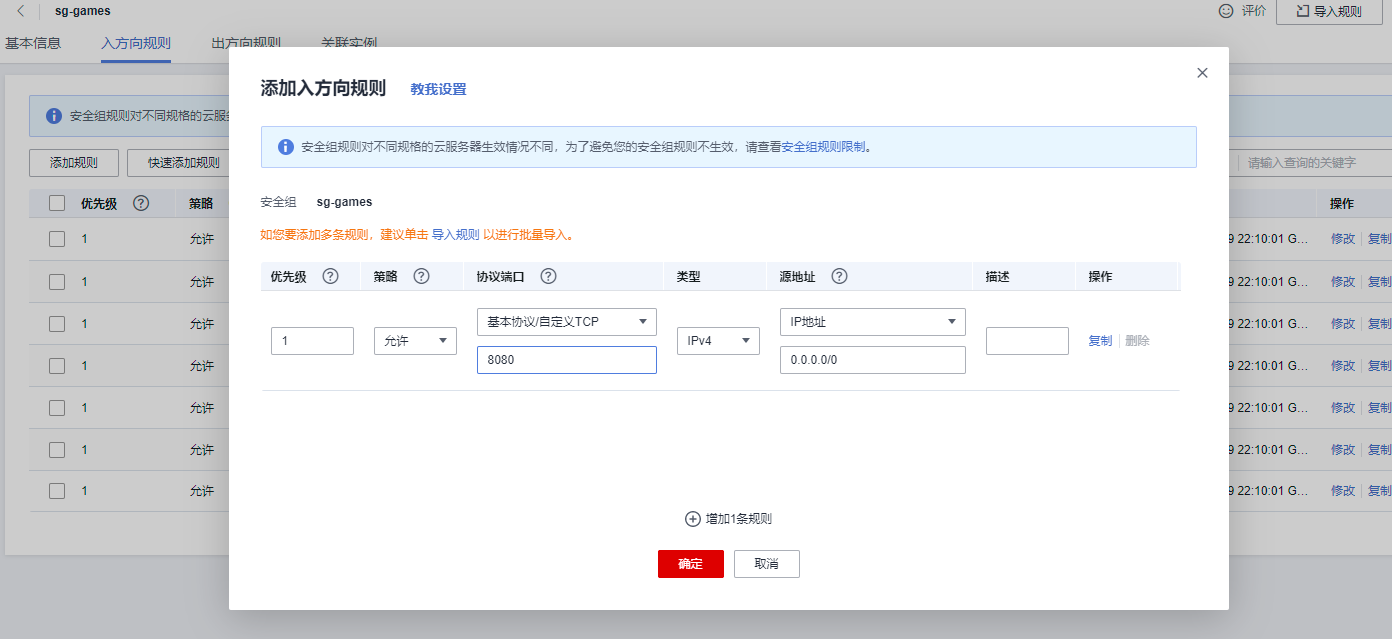Check the third rule row checkbox
1392x639 pixels.
(57, 323)
